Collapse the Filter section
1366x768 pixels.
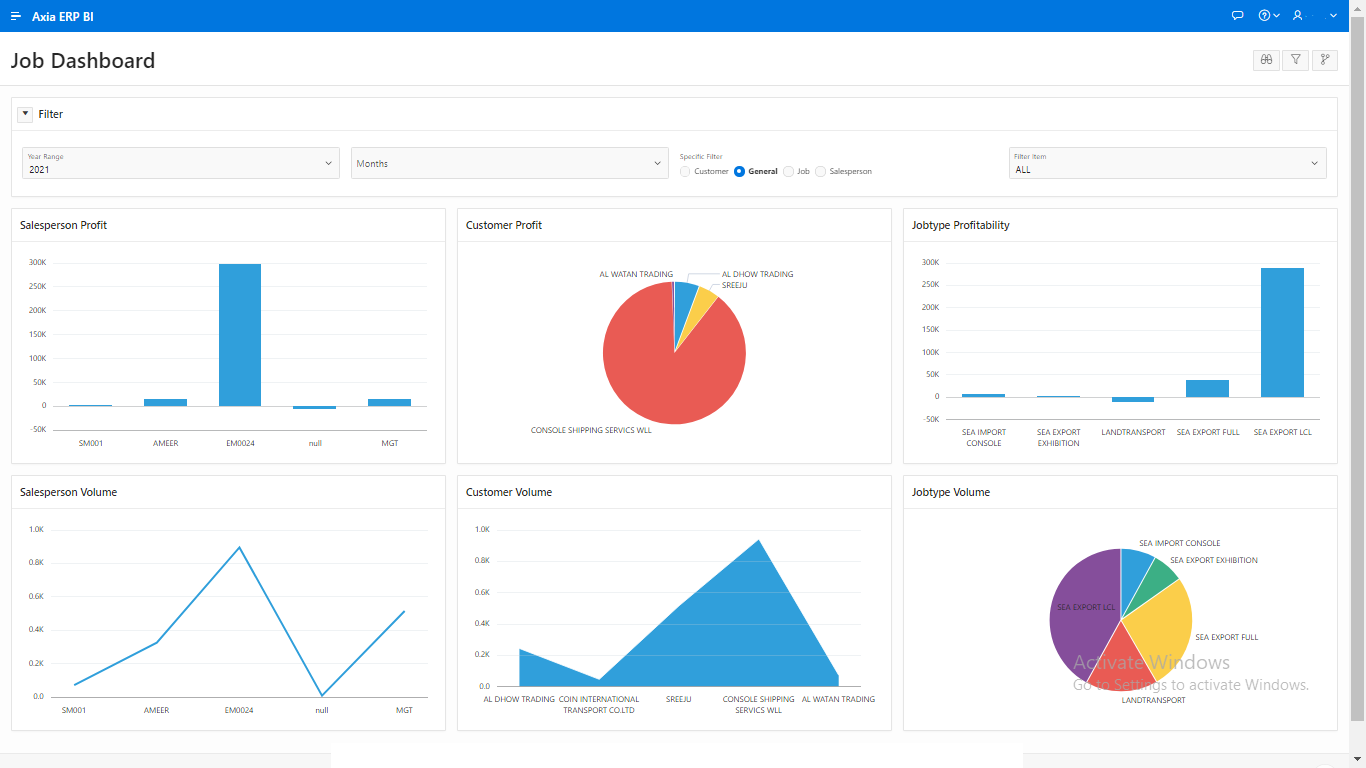pyautogui.click(x=24, y=113)
